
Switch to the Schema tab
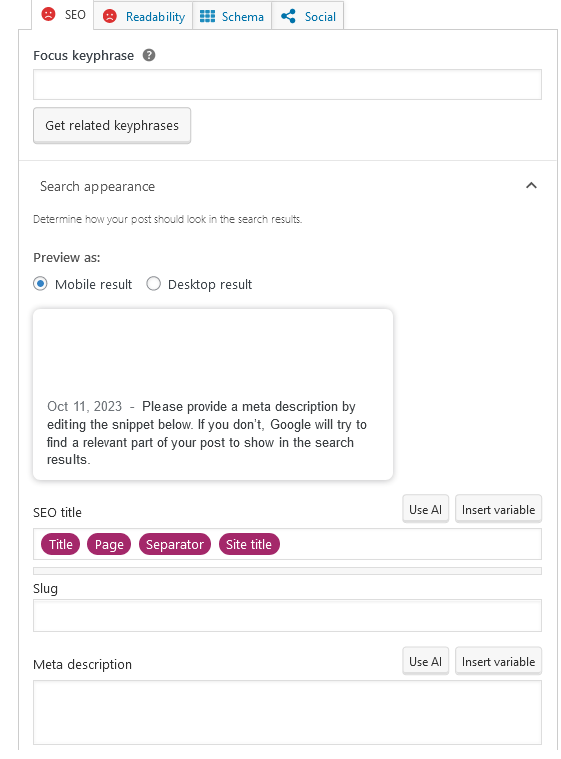click(232, 16)
